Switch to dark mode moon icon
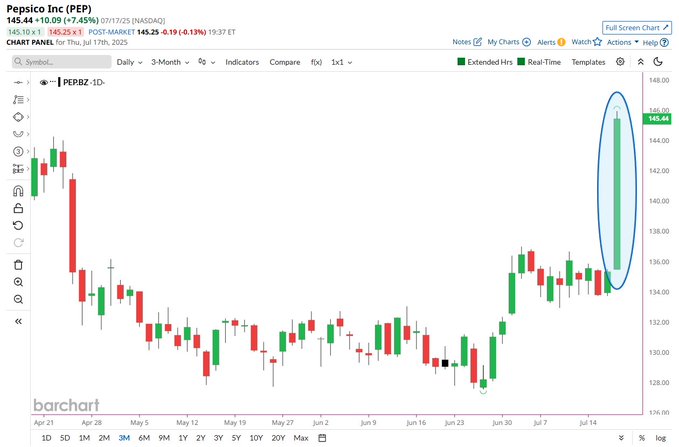This screenshot has width=679, height=447. click(658, 62)
